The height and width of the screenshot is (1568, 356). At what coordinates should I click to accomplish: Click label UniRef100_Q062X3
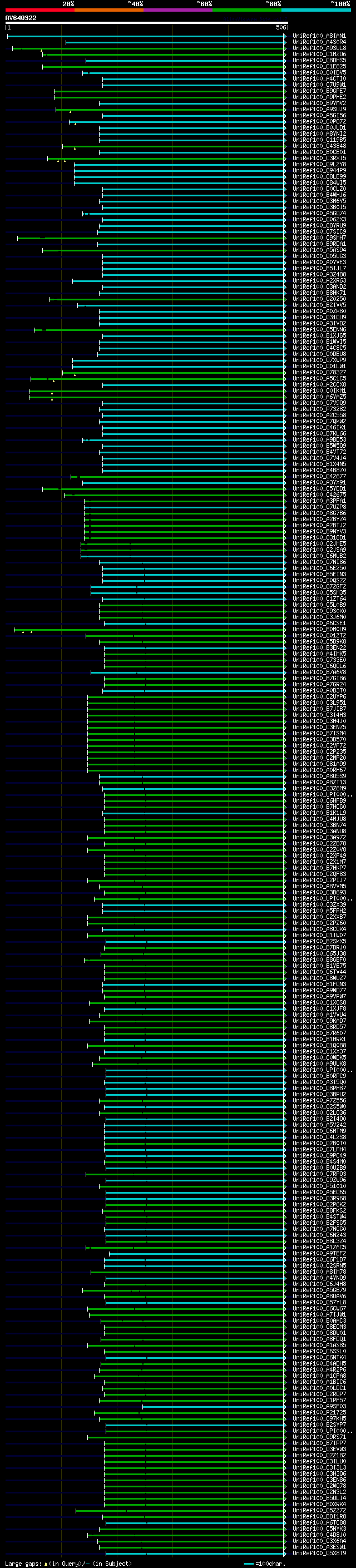pos(319,219)
